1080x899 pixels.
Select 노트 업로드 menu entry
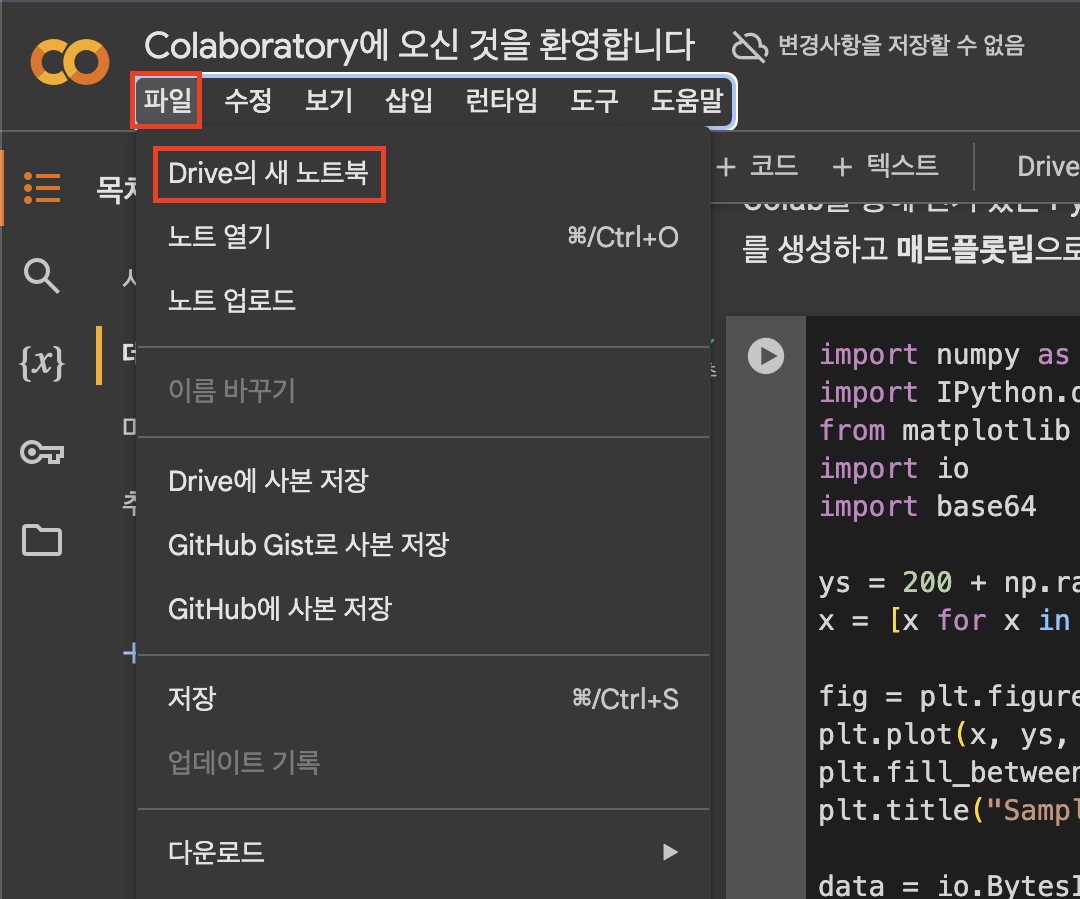(x=423, y=300)
